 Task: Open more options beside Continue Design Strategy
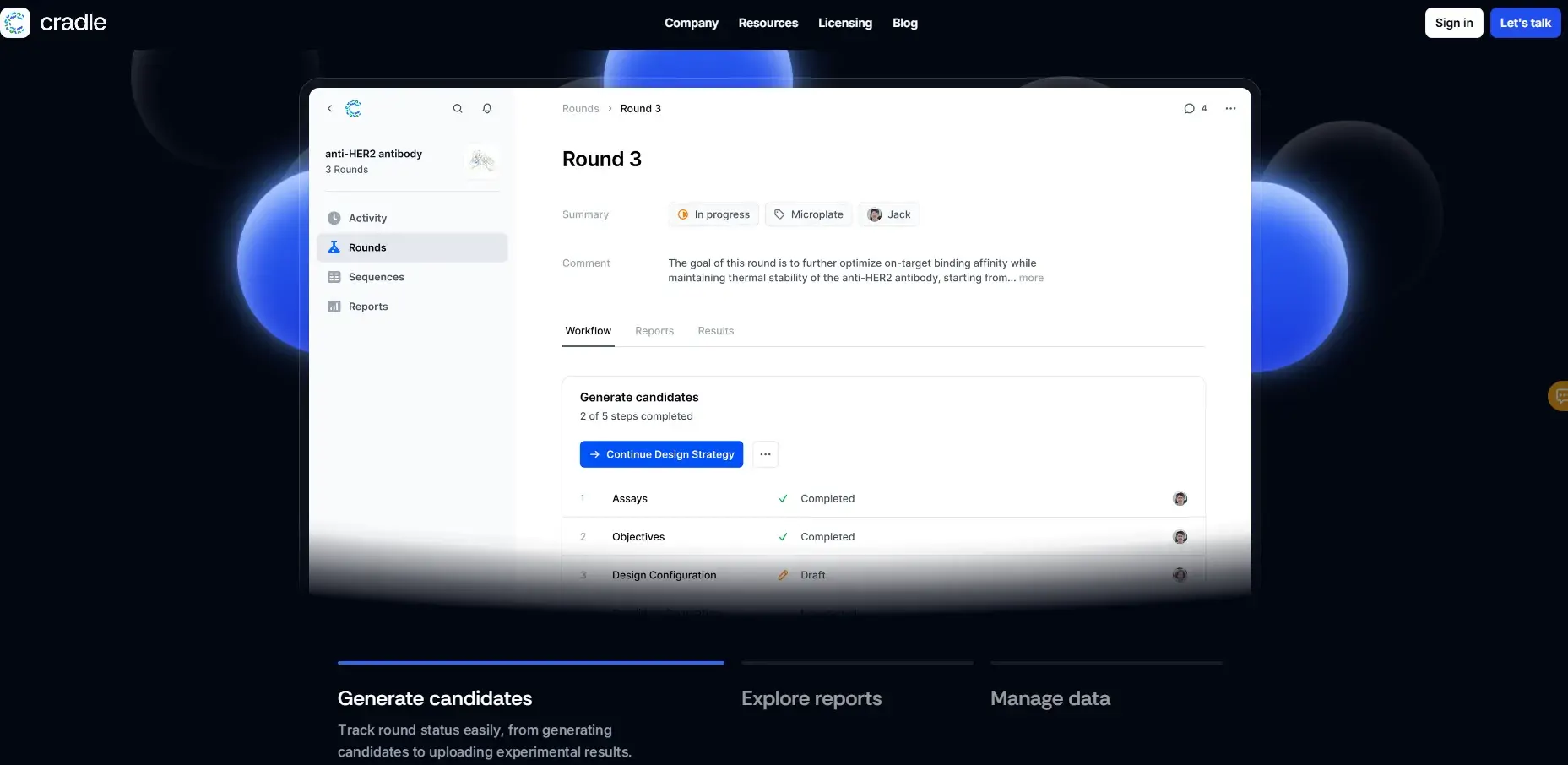click(x=765, y=454)
